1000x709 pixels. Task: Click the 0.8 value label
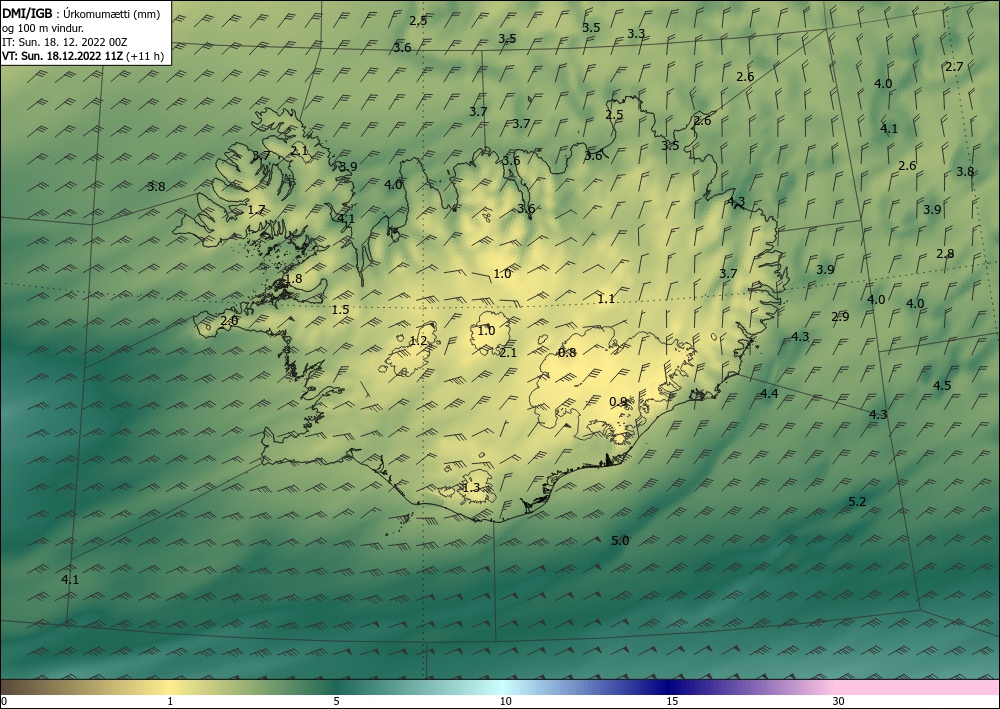coord(567,353)
